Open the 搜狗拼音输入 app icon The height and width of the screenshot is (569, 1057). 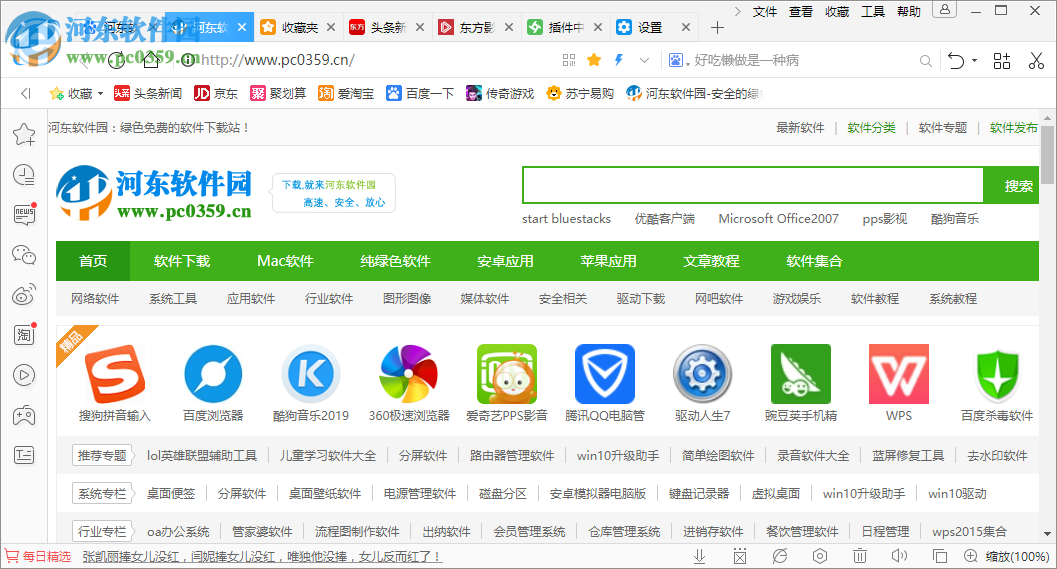point(115,374)
